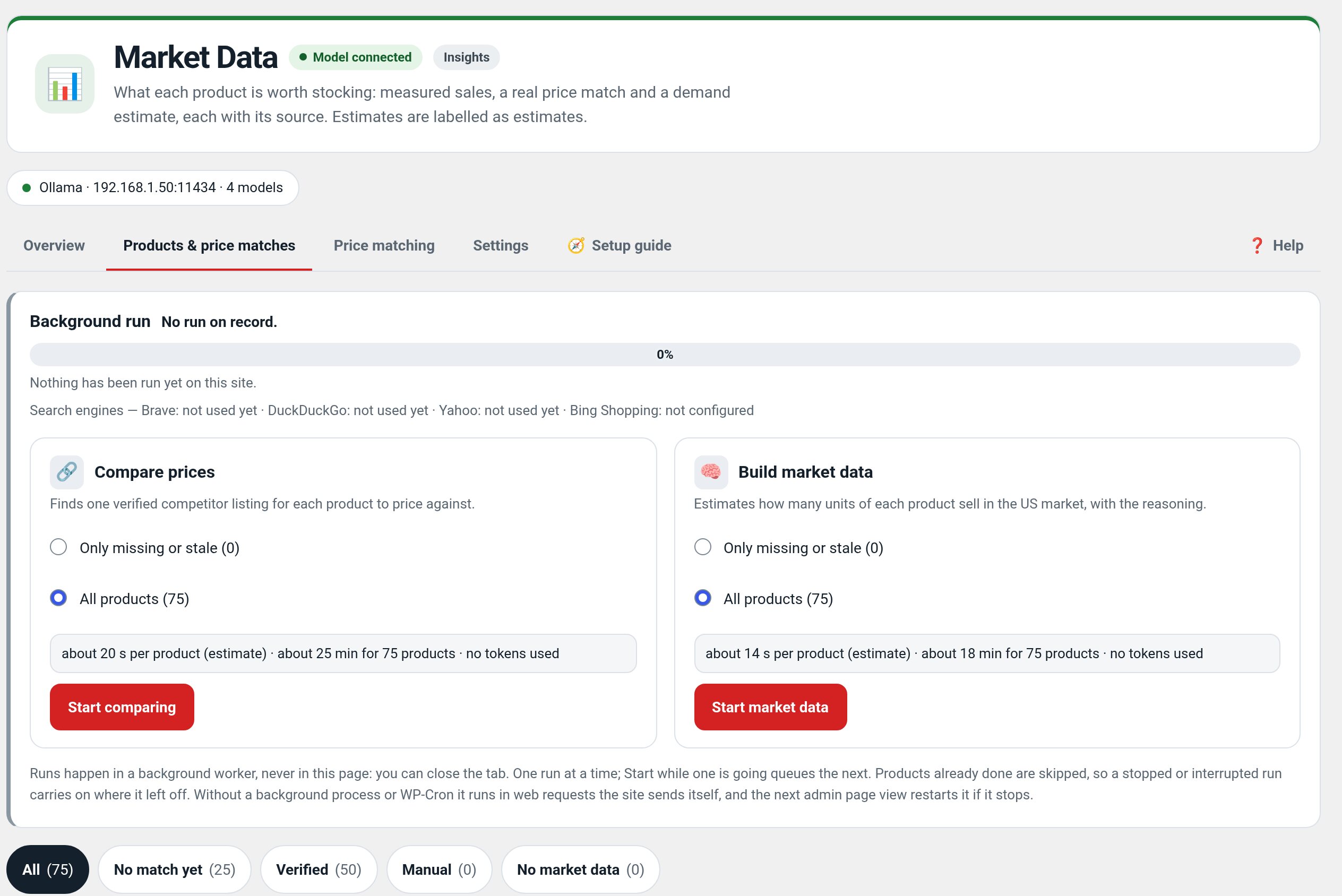The image size is (1342, 896).
Task: Open the Setup guide tab
Action: tap(620, 246)
